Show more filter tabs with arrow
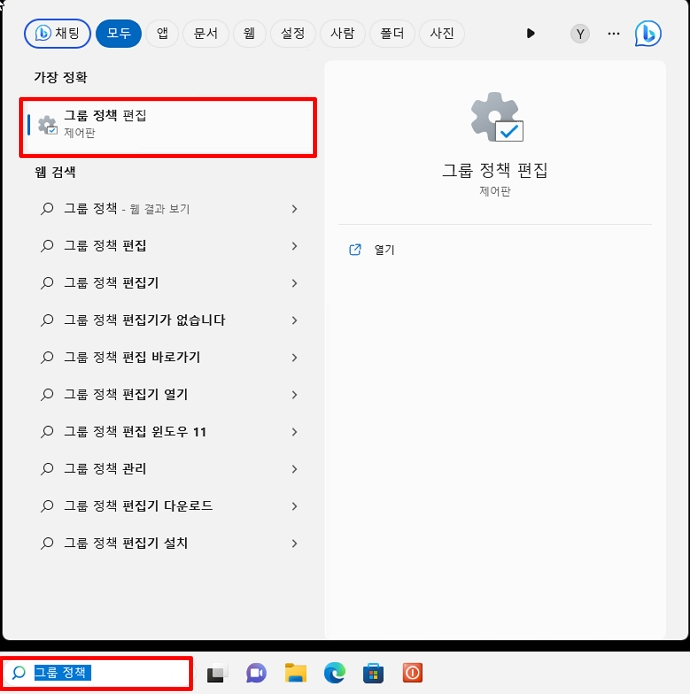Image resolution: width=690 pixels, height=694 pixels. (531, 34)
